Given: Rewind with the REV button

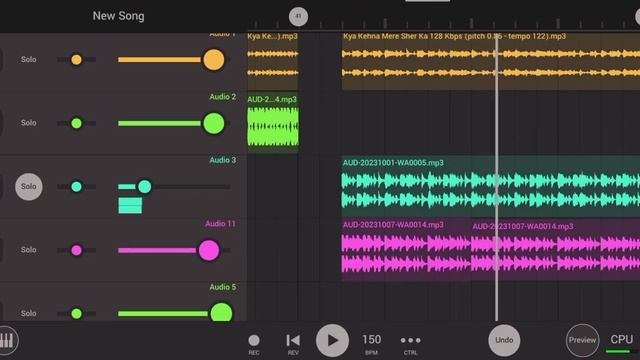Looking at the screenshot, I should 293,344.
